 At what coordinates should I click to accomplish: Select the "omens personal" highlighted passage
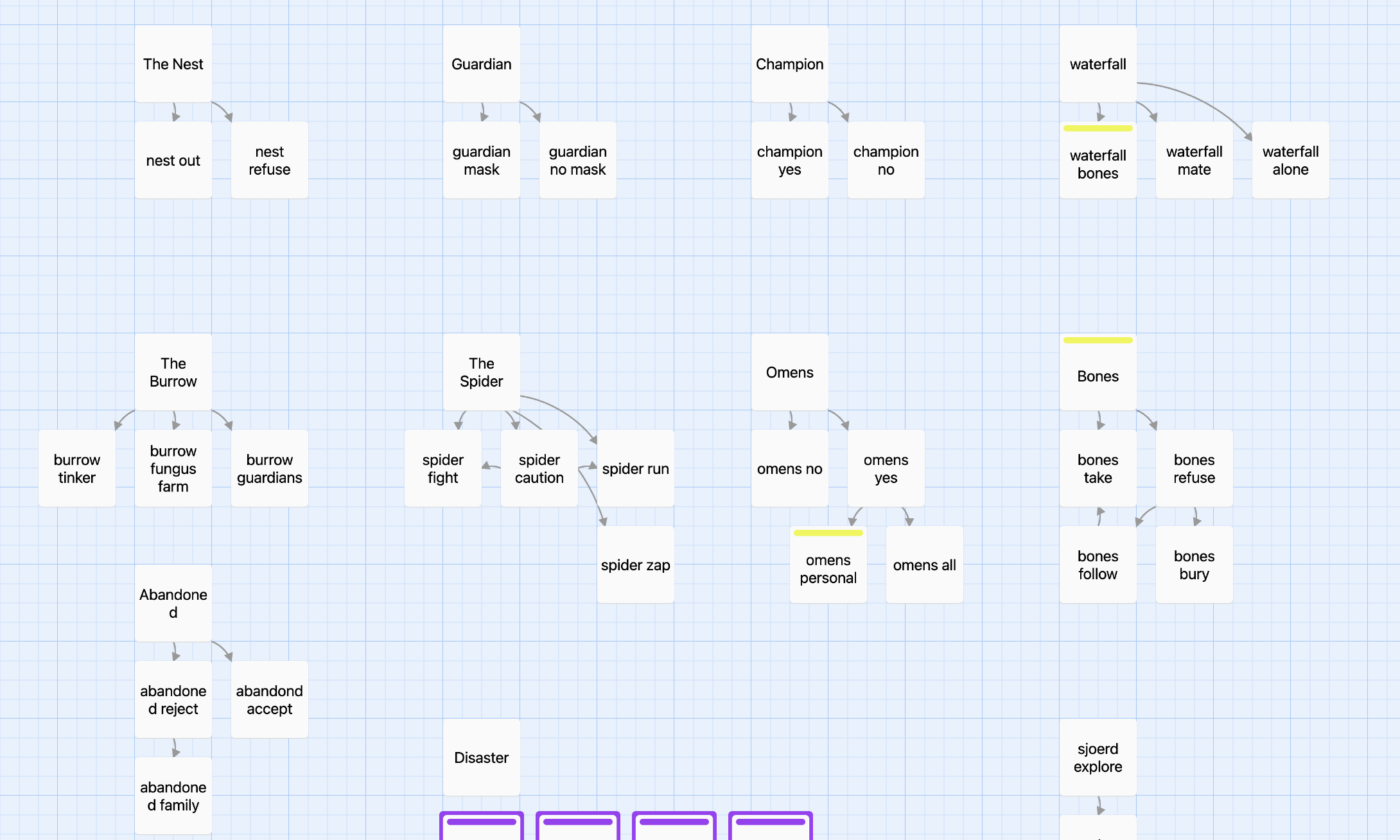(x=828, y=564)
